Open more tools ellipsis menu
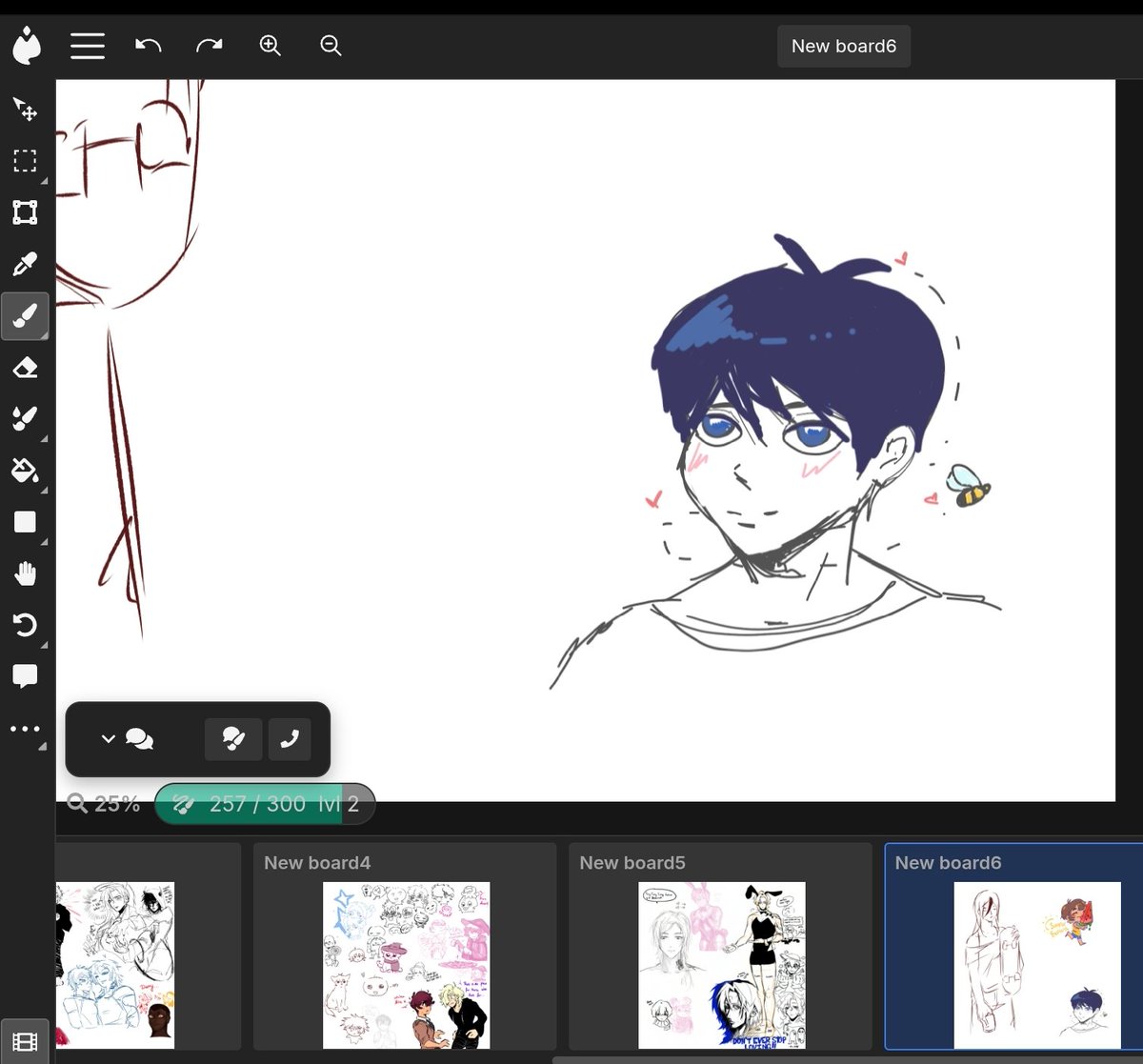1143x1064 pixels. 26,729
